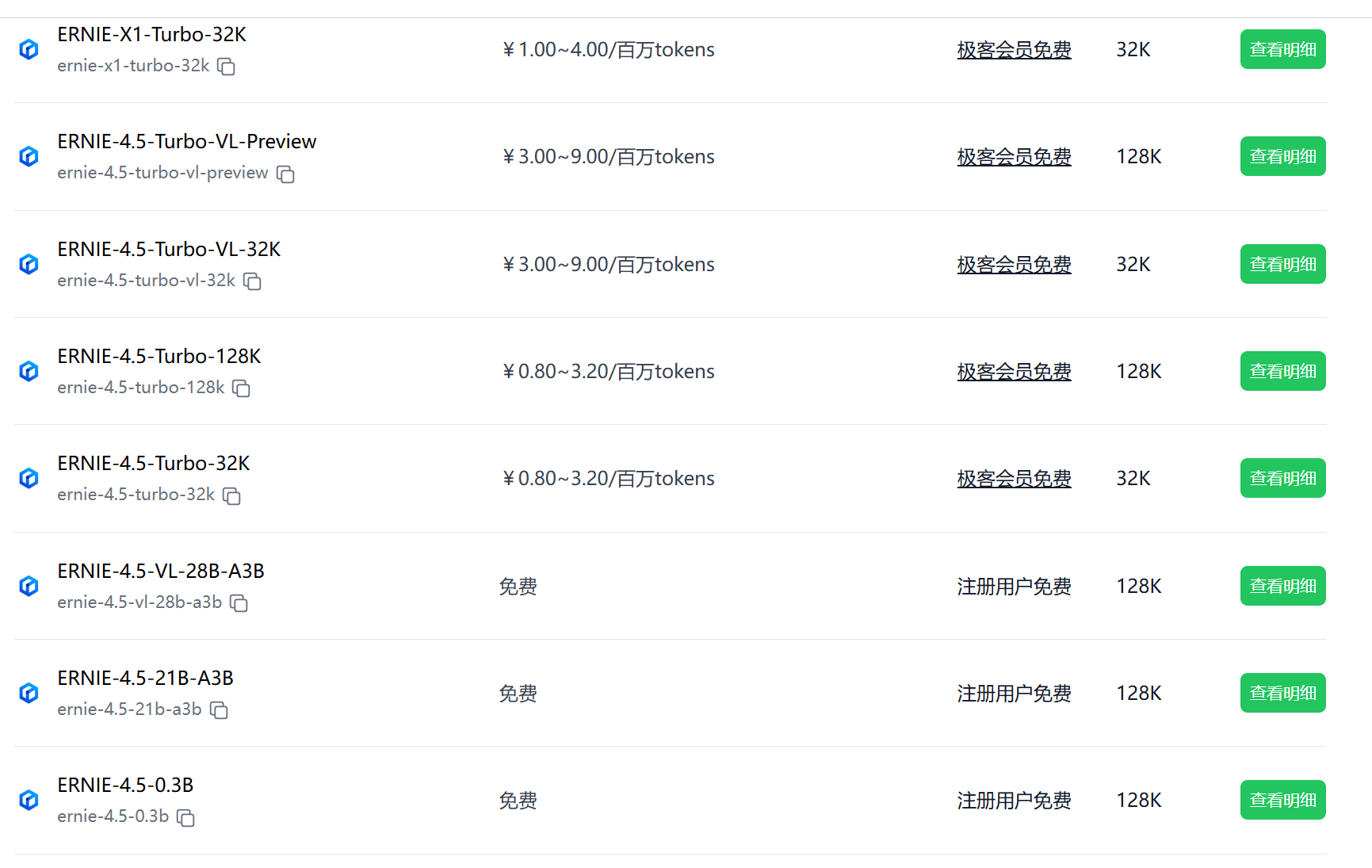Copy the ernie-4.5-turbo-vl-32k model ID
The width and height of the screenshot is (1372, 868).
pos(253,281)
